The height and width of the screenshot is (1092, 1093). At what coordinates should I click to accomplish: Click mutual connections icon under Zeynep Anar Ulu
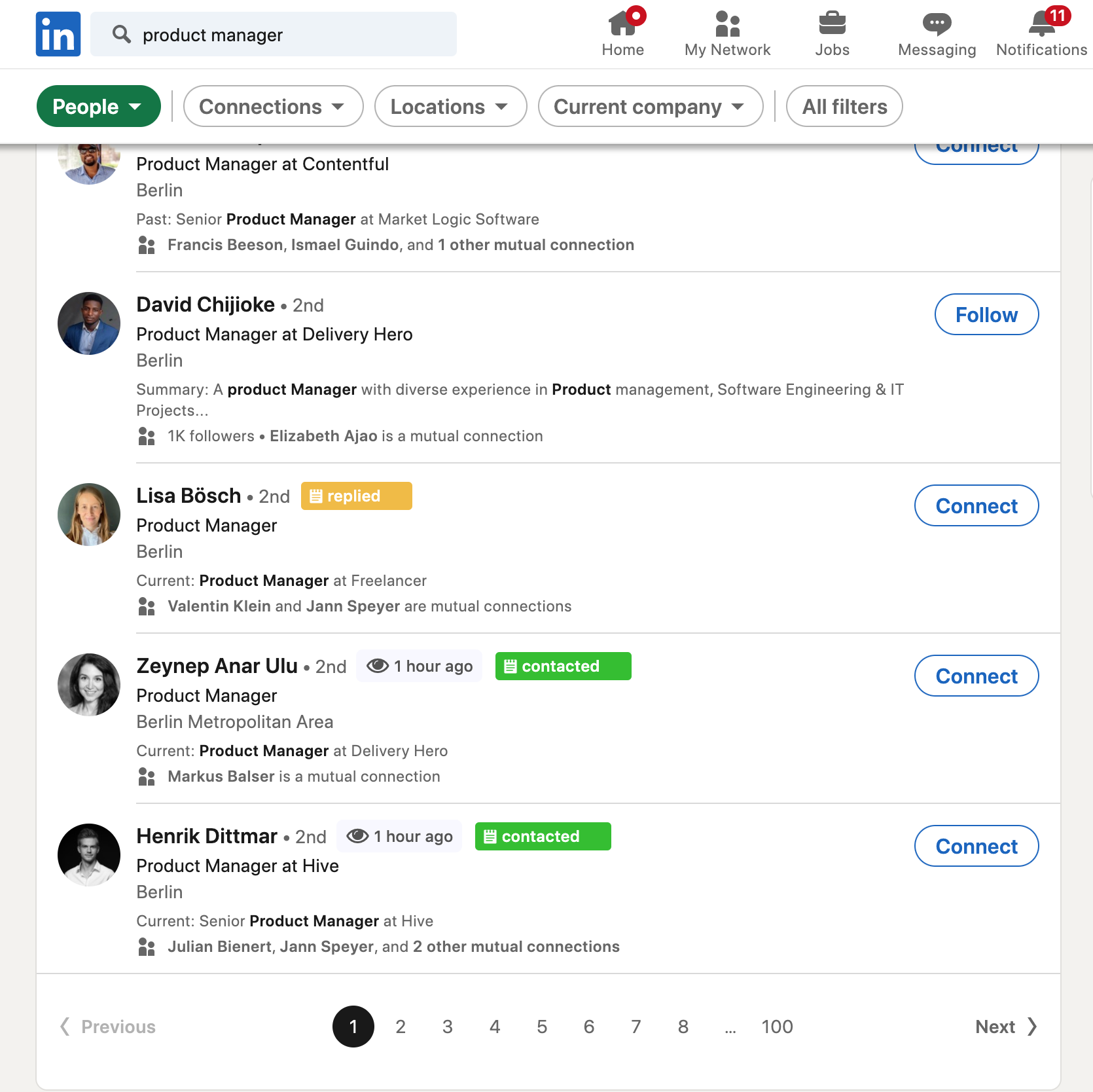[147, 776]
